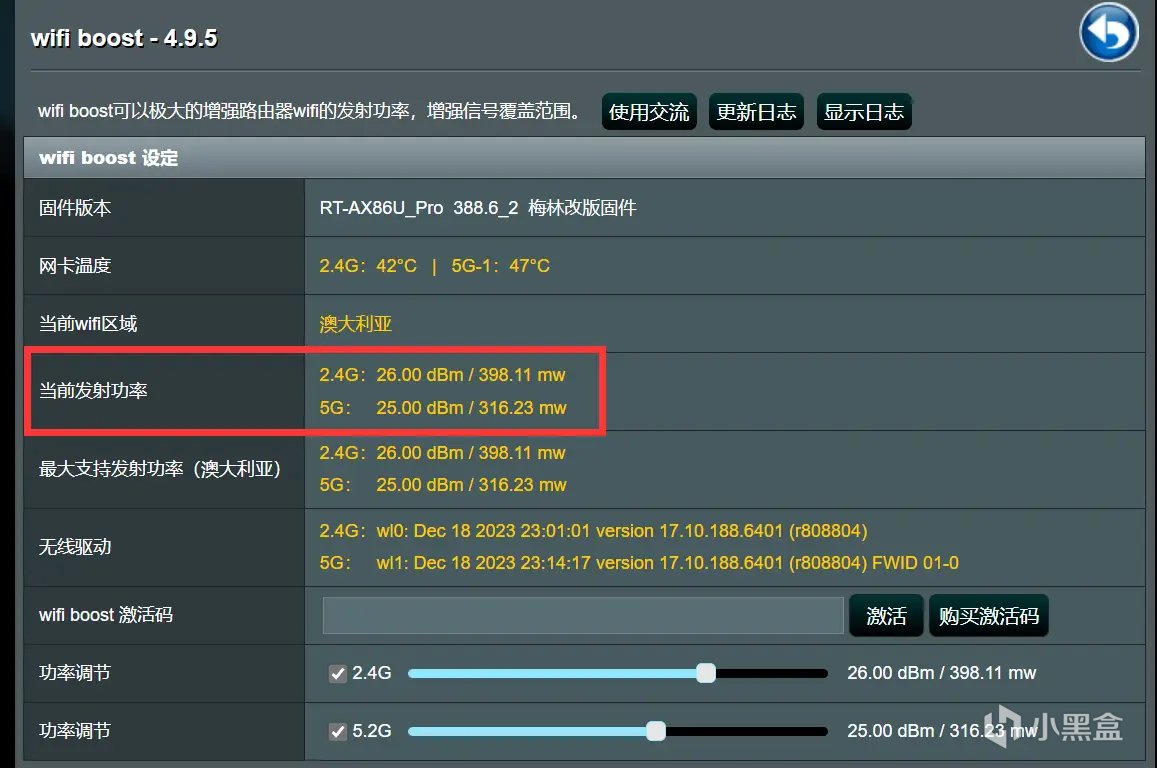The width and height of the screenshot is (1157, 768).
Task: Click current power 26.00 dBm / 398.11 mw in the 当前发射功率 row
Action: click(471, 375)
